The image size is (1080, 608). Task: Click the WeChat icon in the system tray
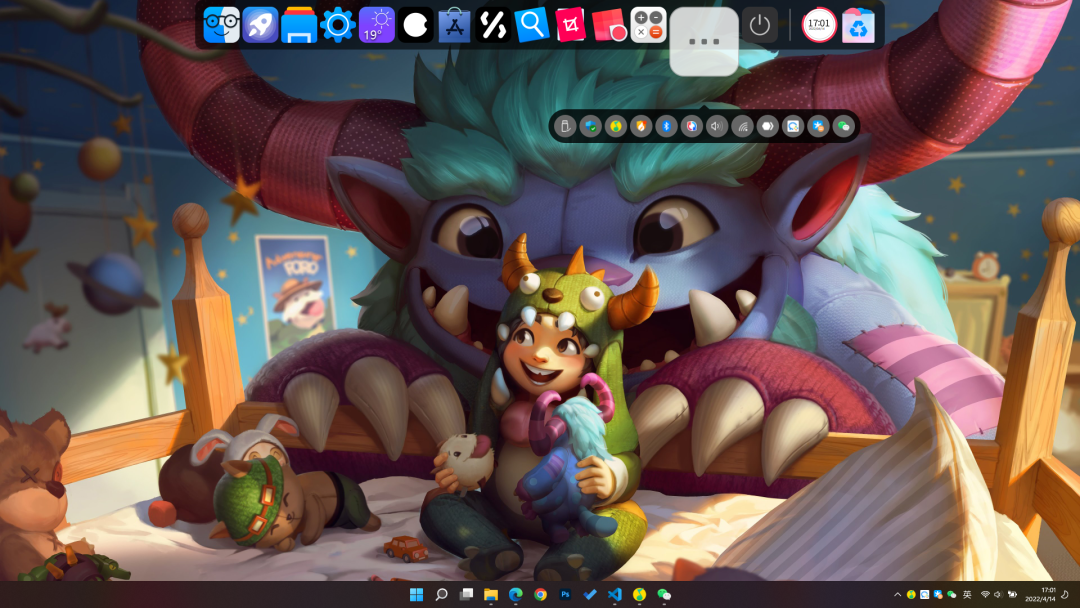pos(952,594)
